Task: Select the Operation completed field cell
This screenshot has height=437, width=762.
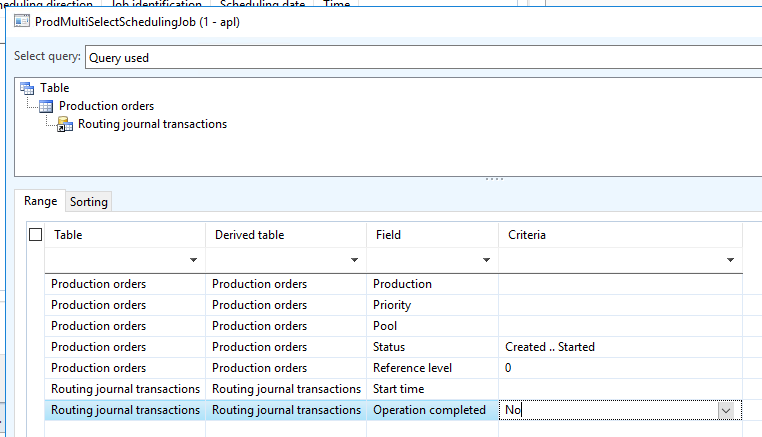Action: point(433,410)
